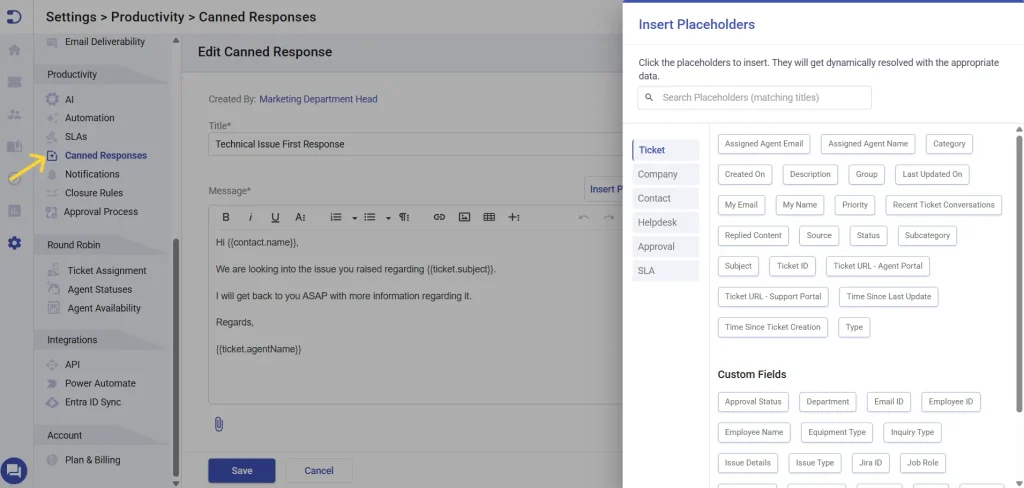
Task: Insert link using chain icon
Action: click(439, 217)
